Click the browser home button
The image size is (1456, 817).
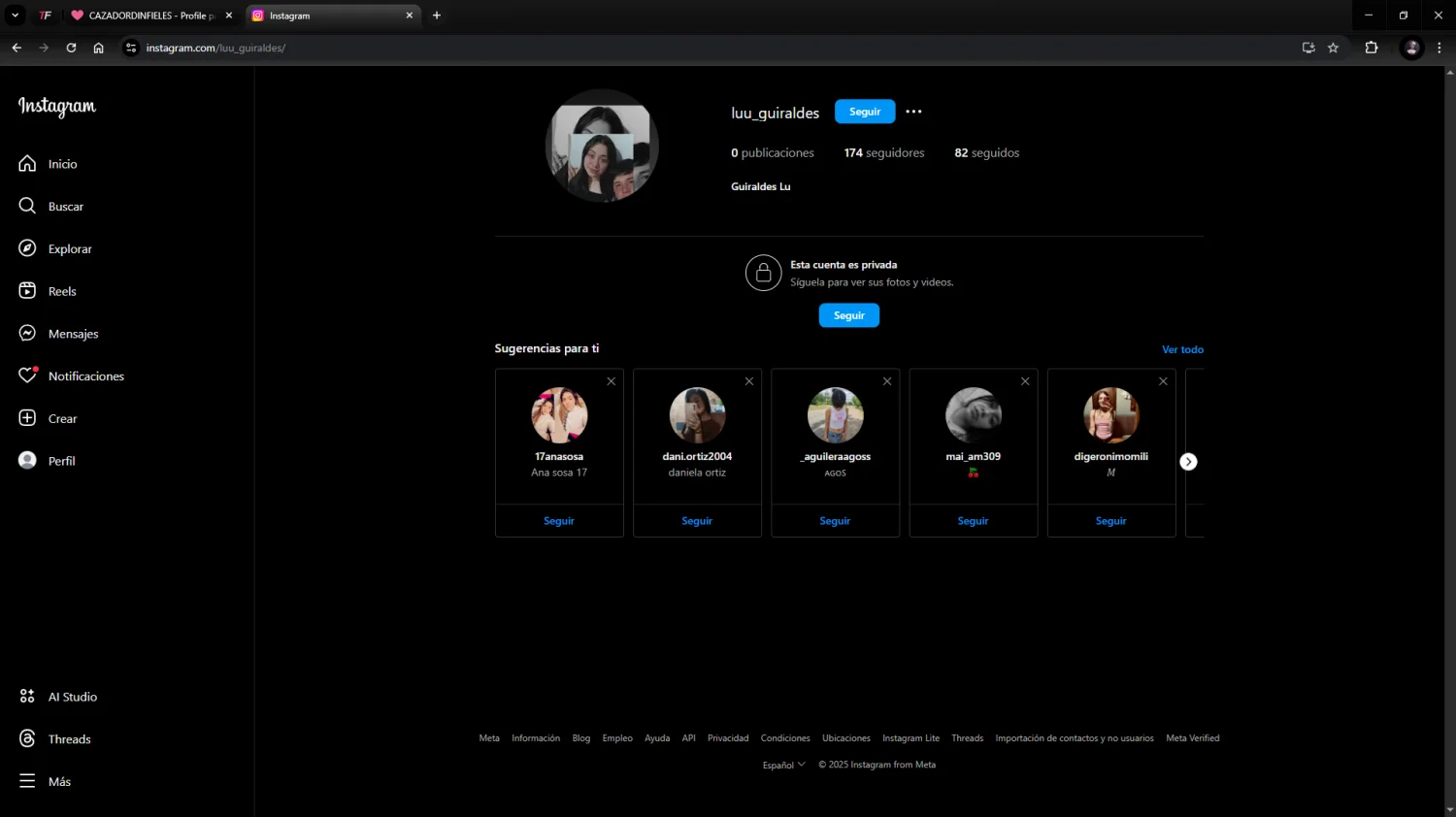[98, 48]
